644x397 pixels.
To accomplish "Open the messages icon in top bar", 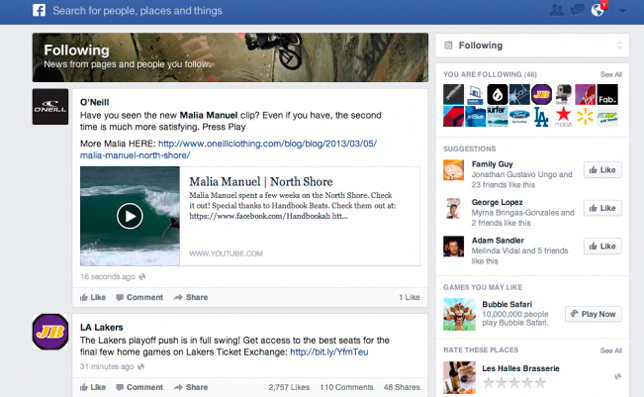I will (577, 10).
